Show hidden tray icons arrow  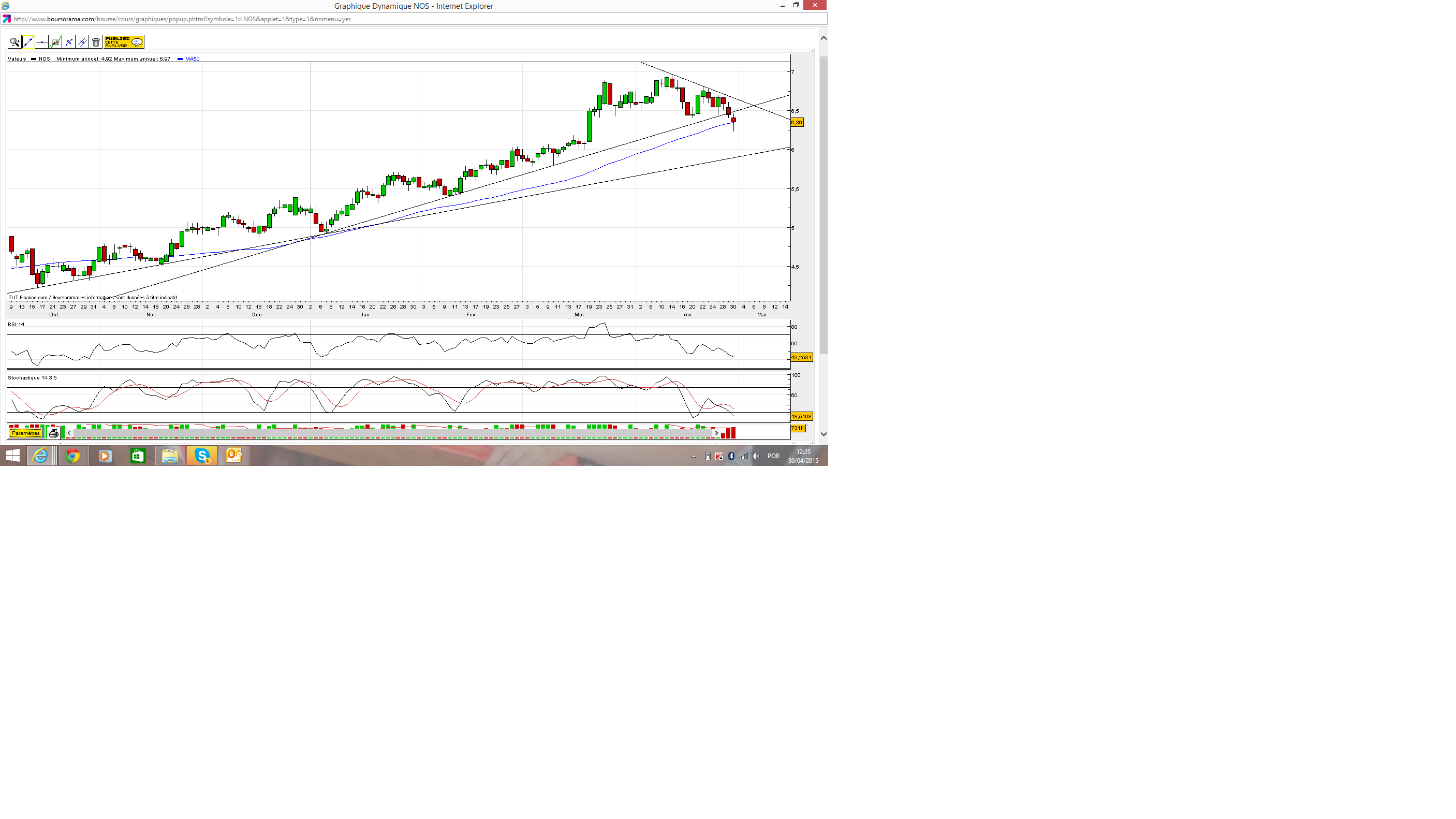(x=694, y=456)
